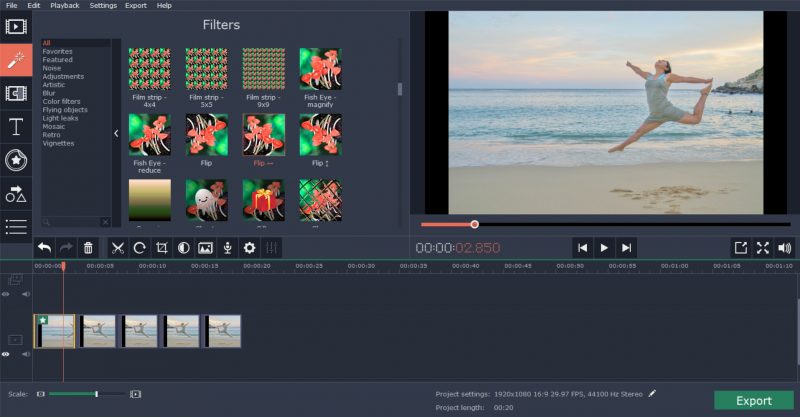800x417 pixels.
Task: Open clip properties gear icon
Action: tap(249, 248)
